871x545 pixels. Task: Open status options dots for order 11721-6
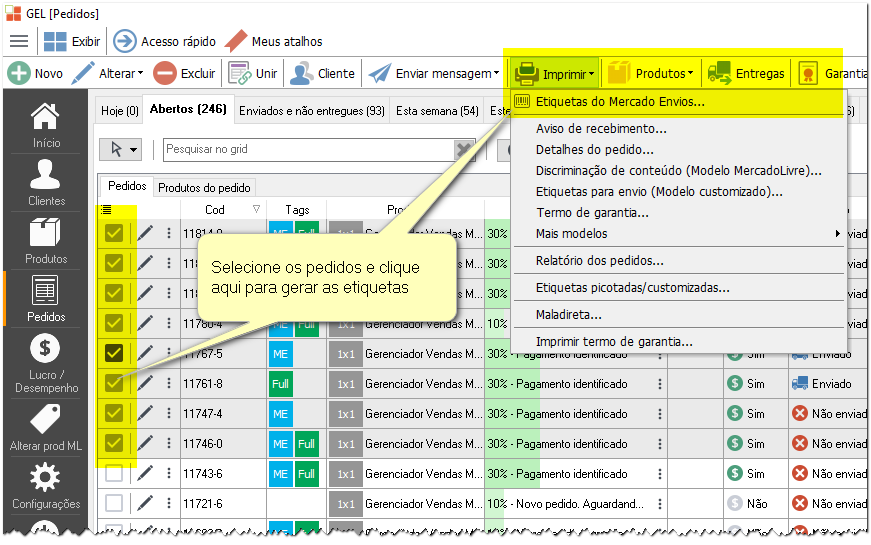point(659,503)
